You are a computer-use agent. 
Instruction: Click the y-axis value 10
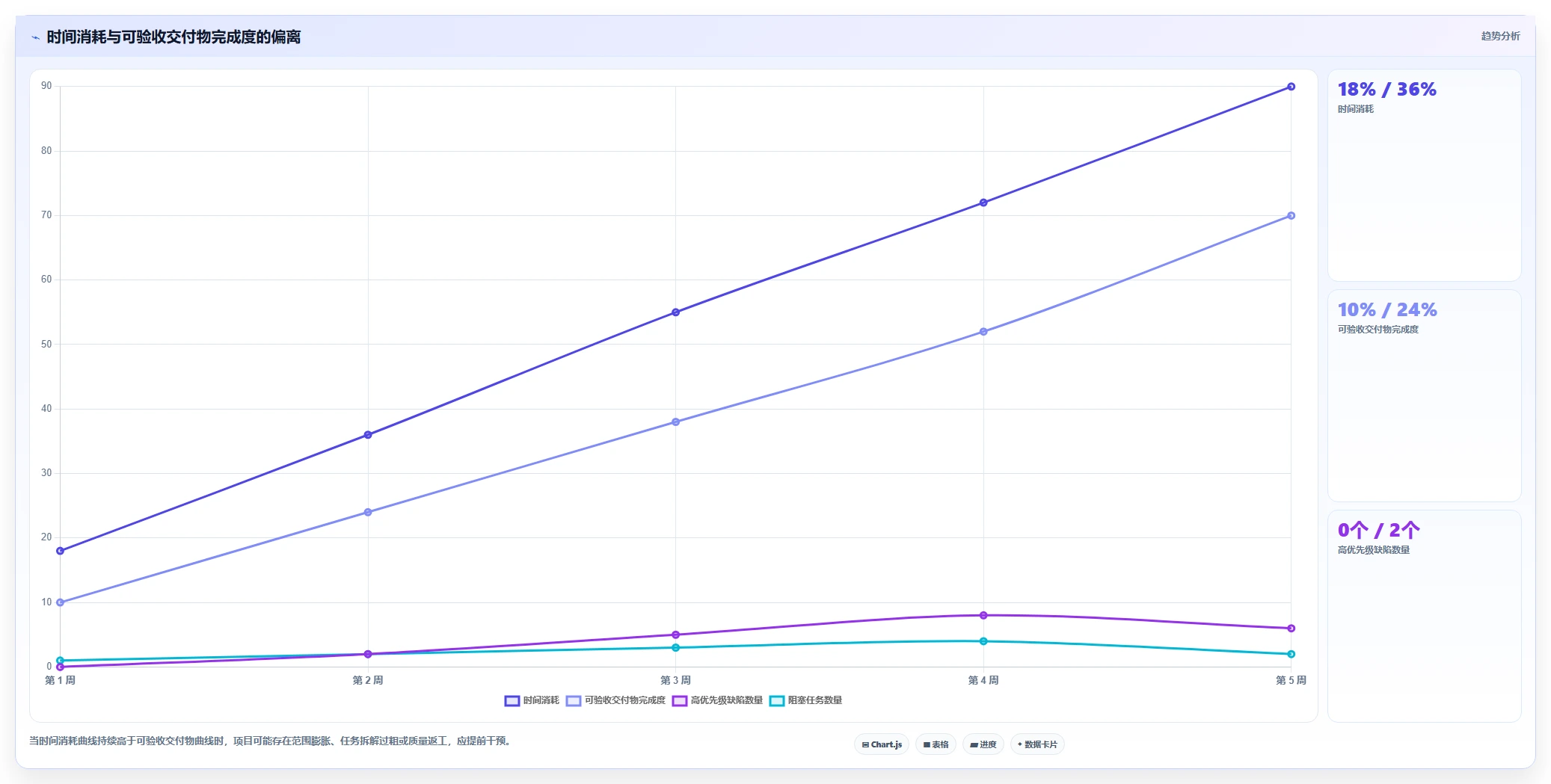(46, 602)
